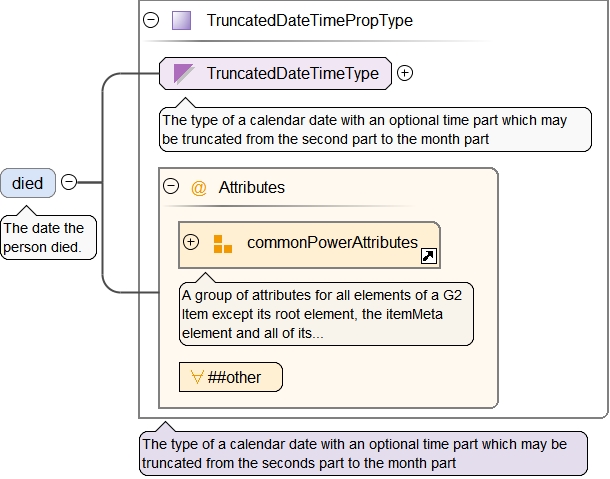Collapse the Attributes section
Screen dimensions: 610x479
coord(170,187)
